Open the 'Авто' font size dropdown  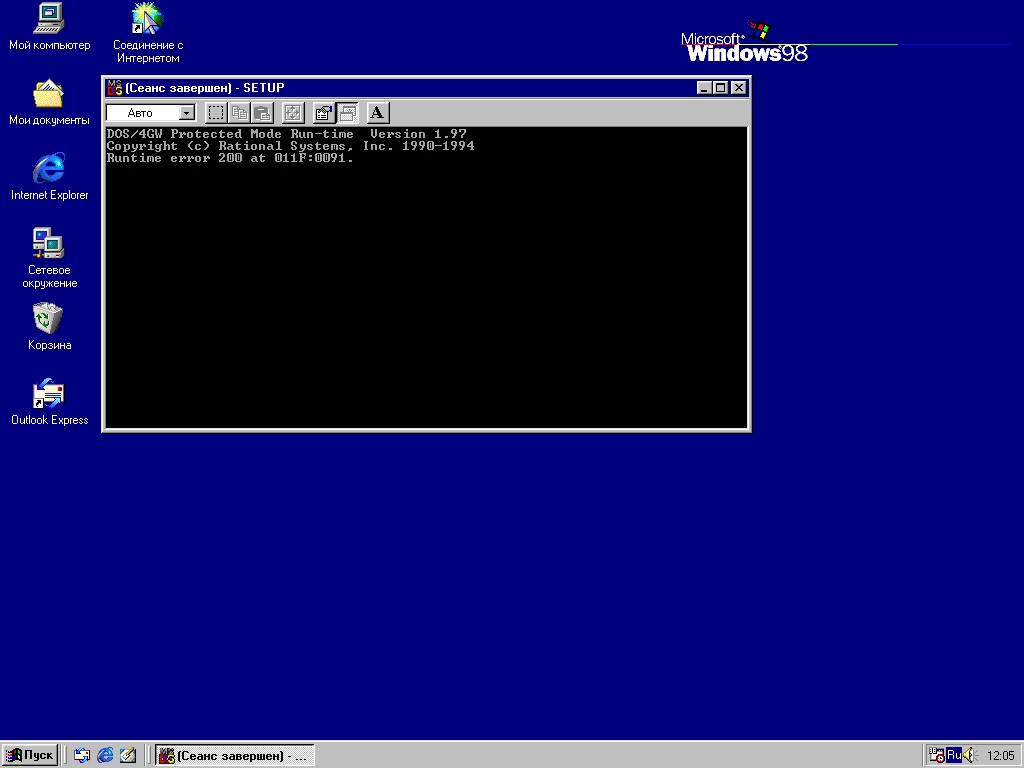[x=187, y=113]
